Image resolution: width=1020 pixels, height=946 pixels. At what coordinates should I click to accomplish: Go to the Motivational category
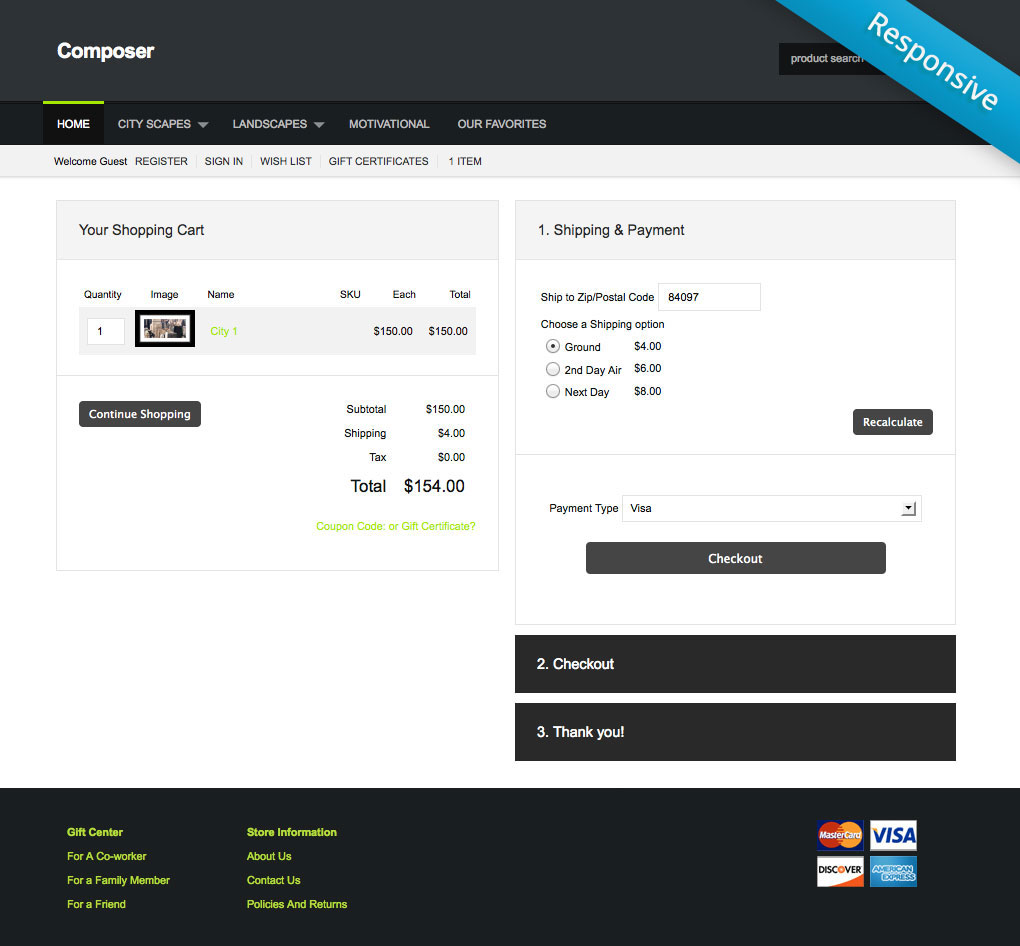[x=389, y=124]
